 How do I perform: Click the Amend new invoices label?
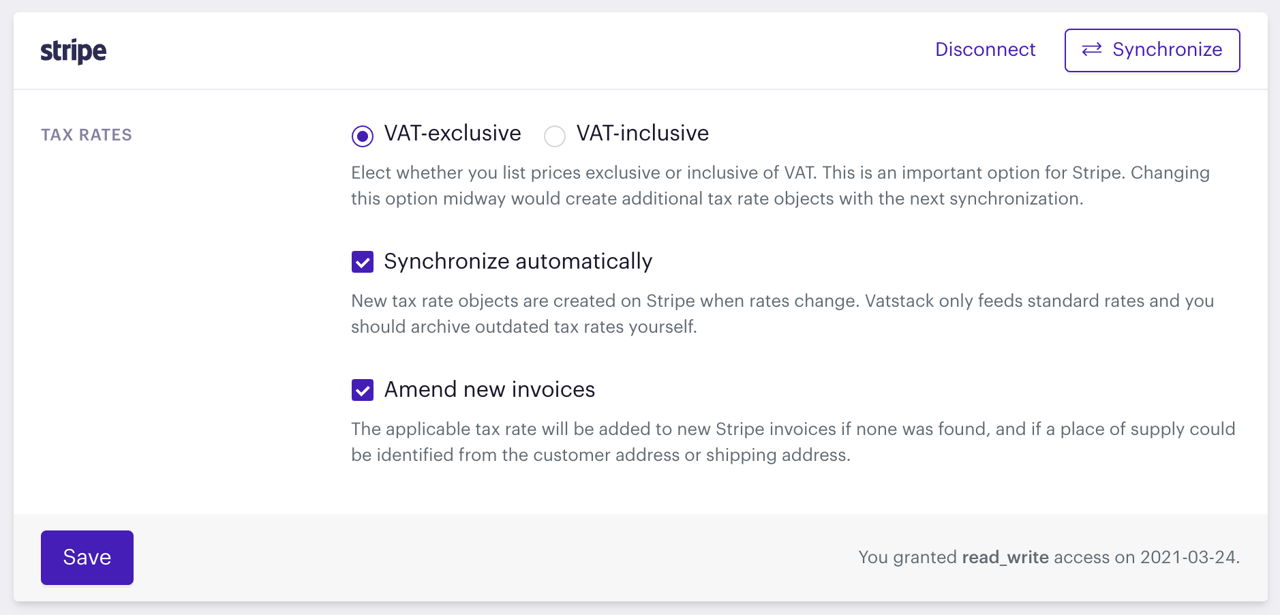coord(489,389)
